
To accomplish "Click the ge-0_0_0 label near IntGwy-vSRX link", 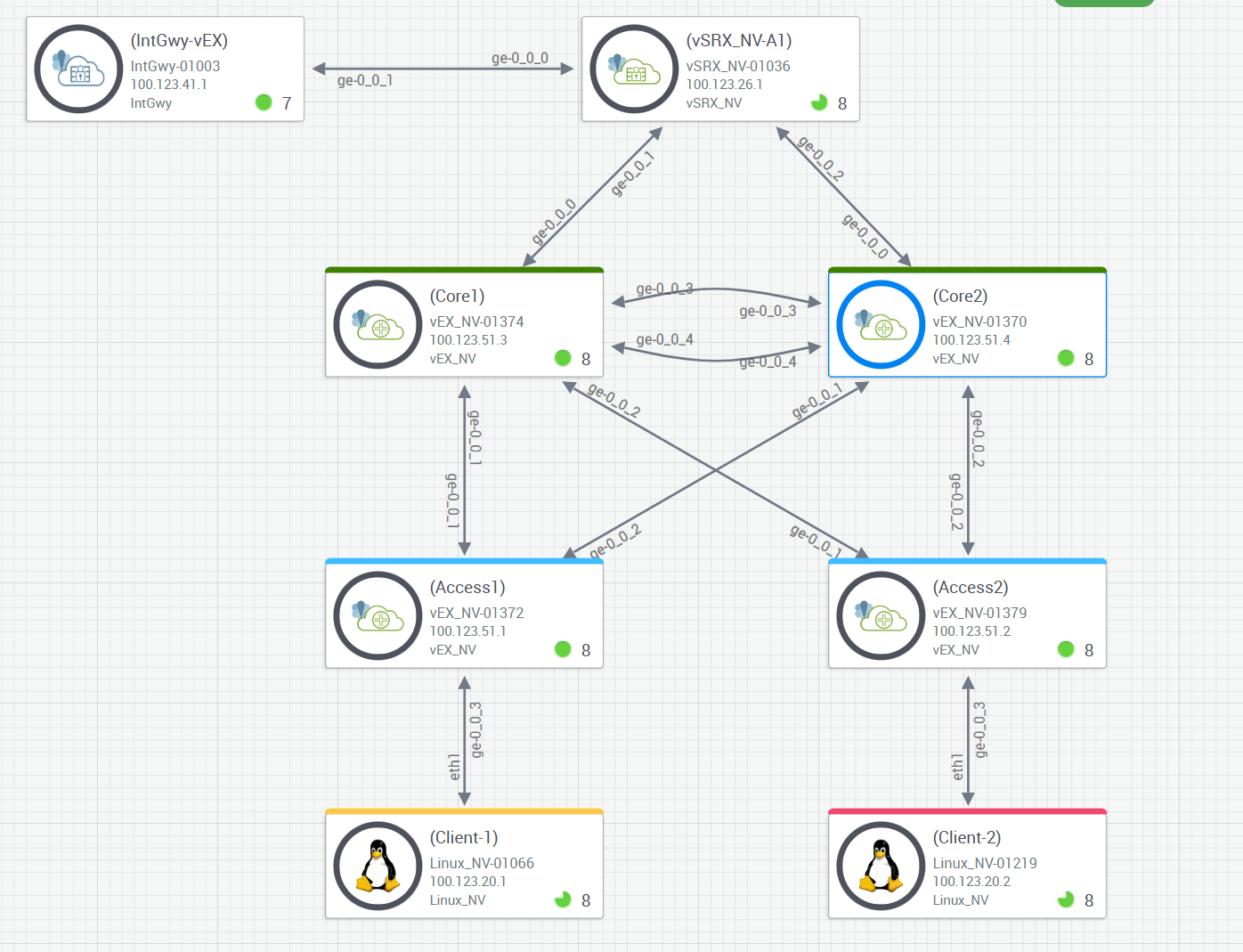I will (x=520, y=58).
